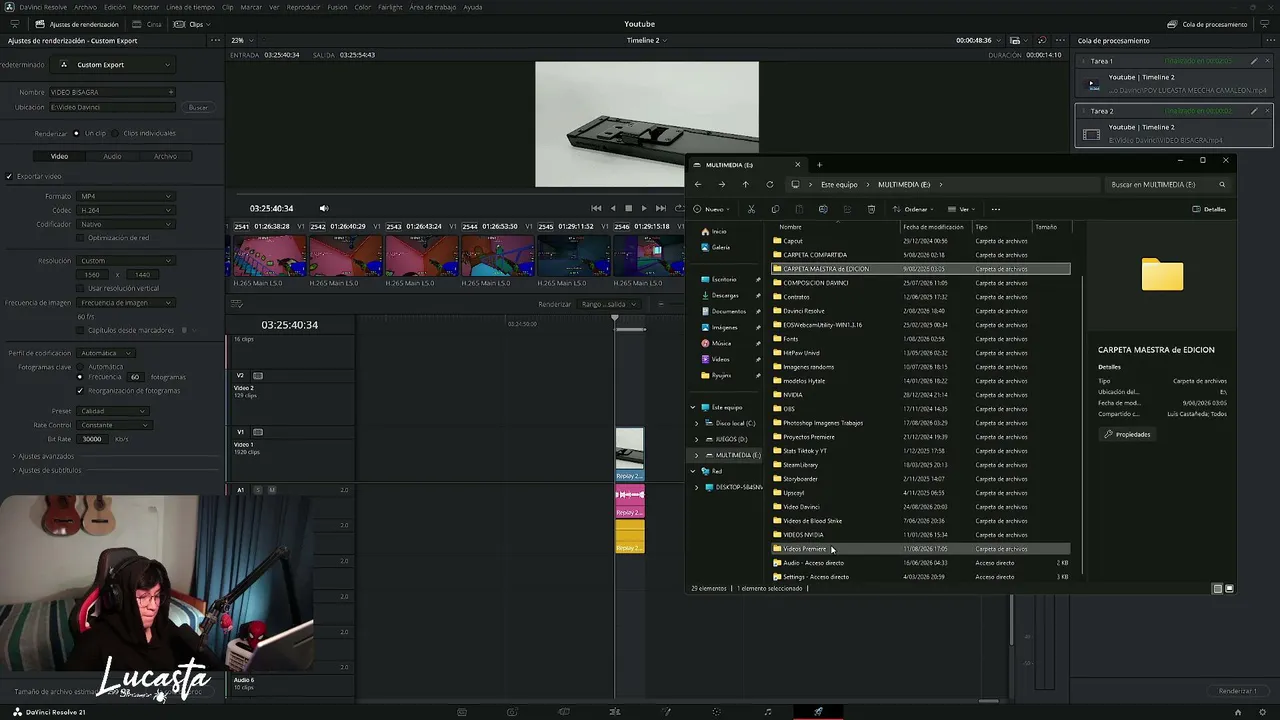The height and width of the screenshot is (720, 1280).
Task: Click the V1 track clip icon
Action: click(258, 432)
